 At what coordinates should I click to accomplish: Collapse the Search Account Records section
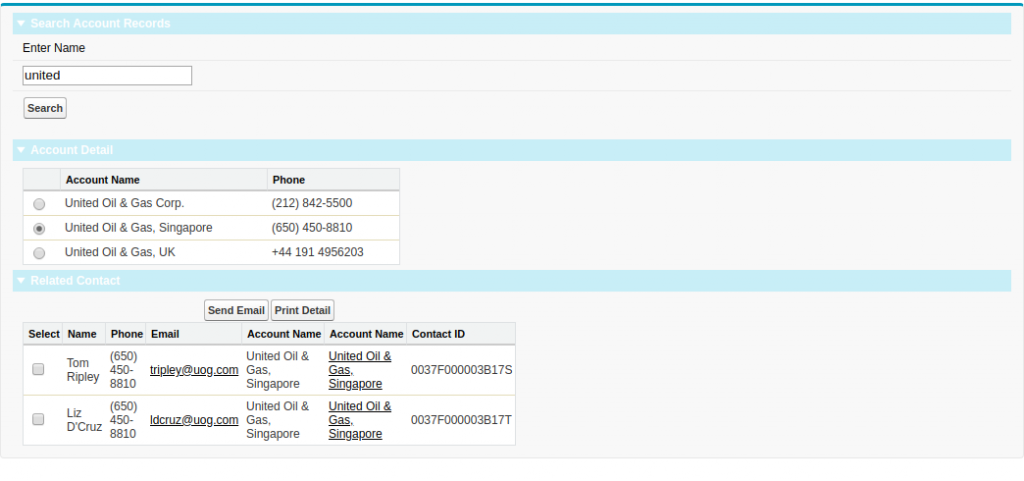(21, 23)
